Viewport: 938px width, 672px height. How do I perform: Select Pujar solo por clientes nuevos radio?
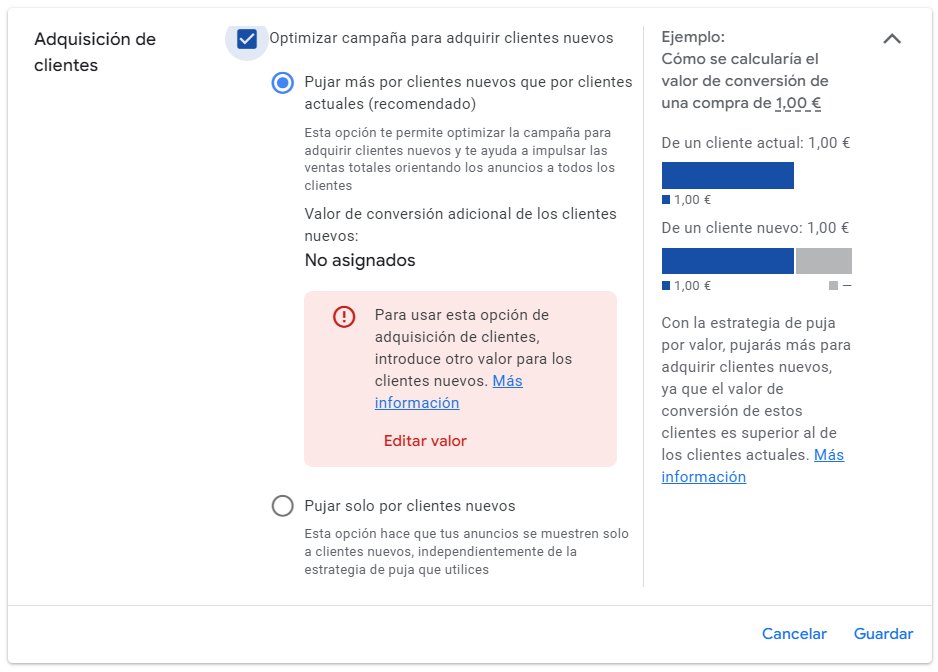pos(282,506)
